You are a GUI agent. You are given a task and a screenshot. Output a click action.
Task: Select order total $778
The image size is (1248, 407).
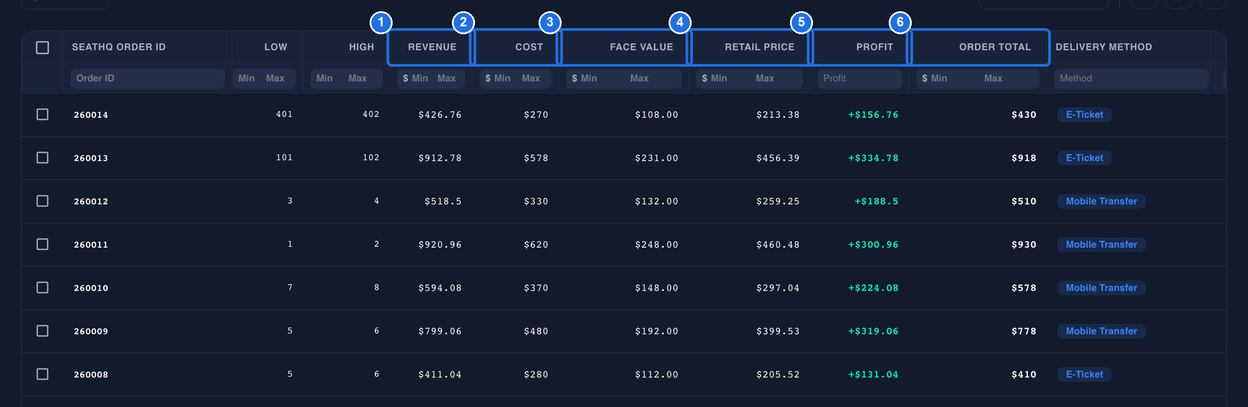pos(1024,331)
